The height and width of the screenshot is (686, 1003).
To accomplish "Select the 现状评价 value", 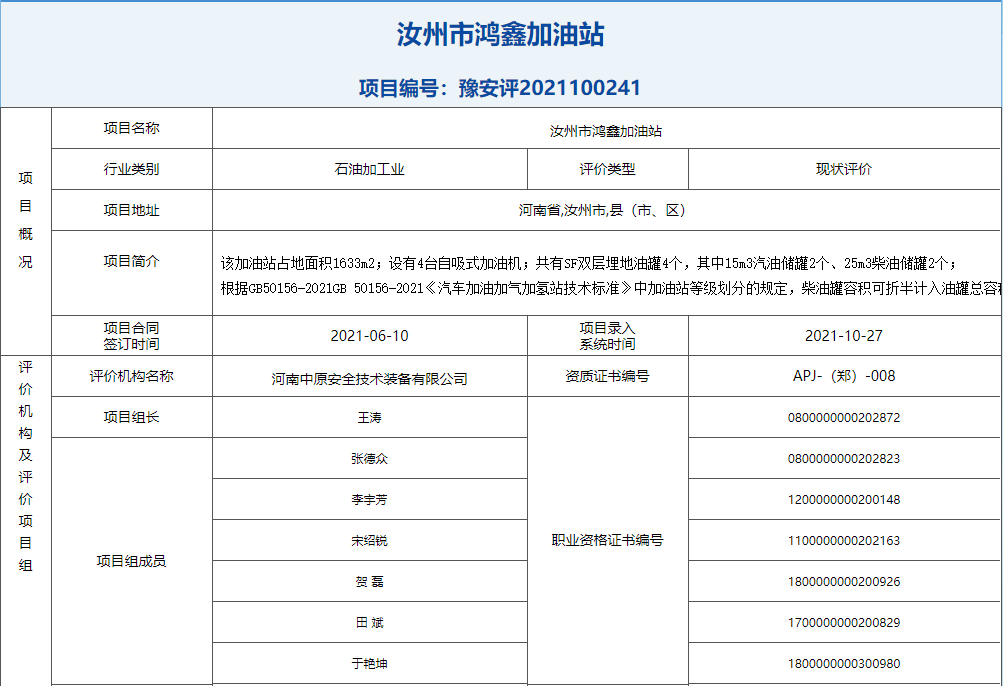I will 844,169.
